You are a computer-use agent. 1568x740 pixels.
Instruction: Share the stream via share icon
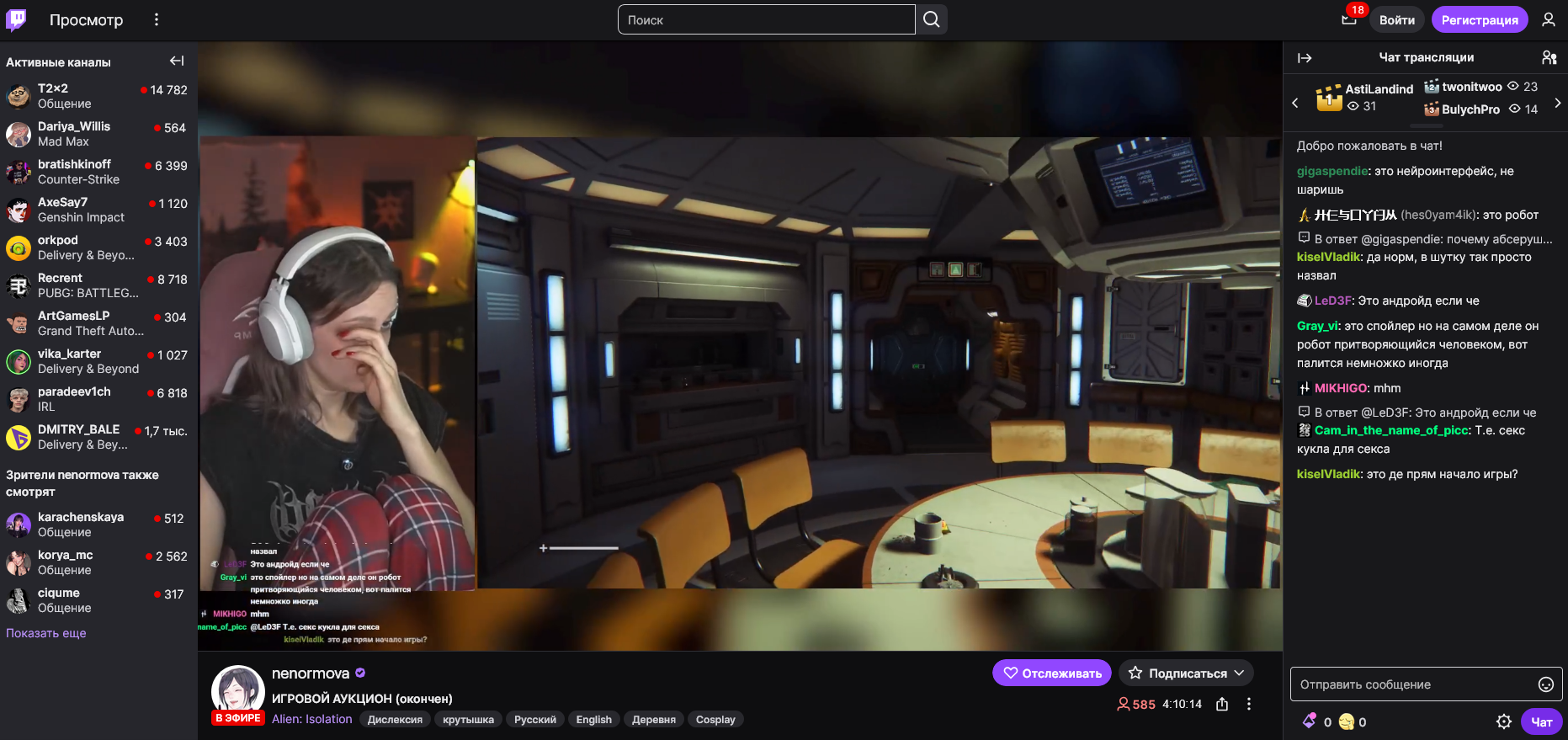[1222, 704]
